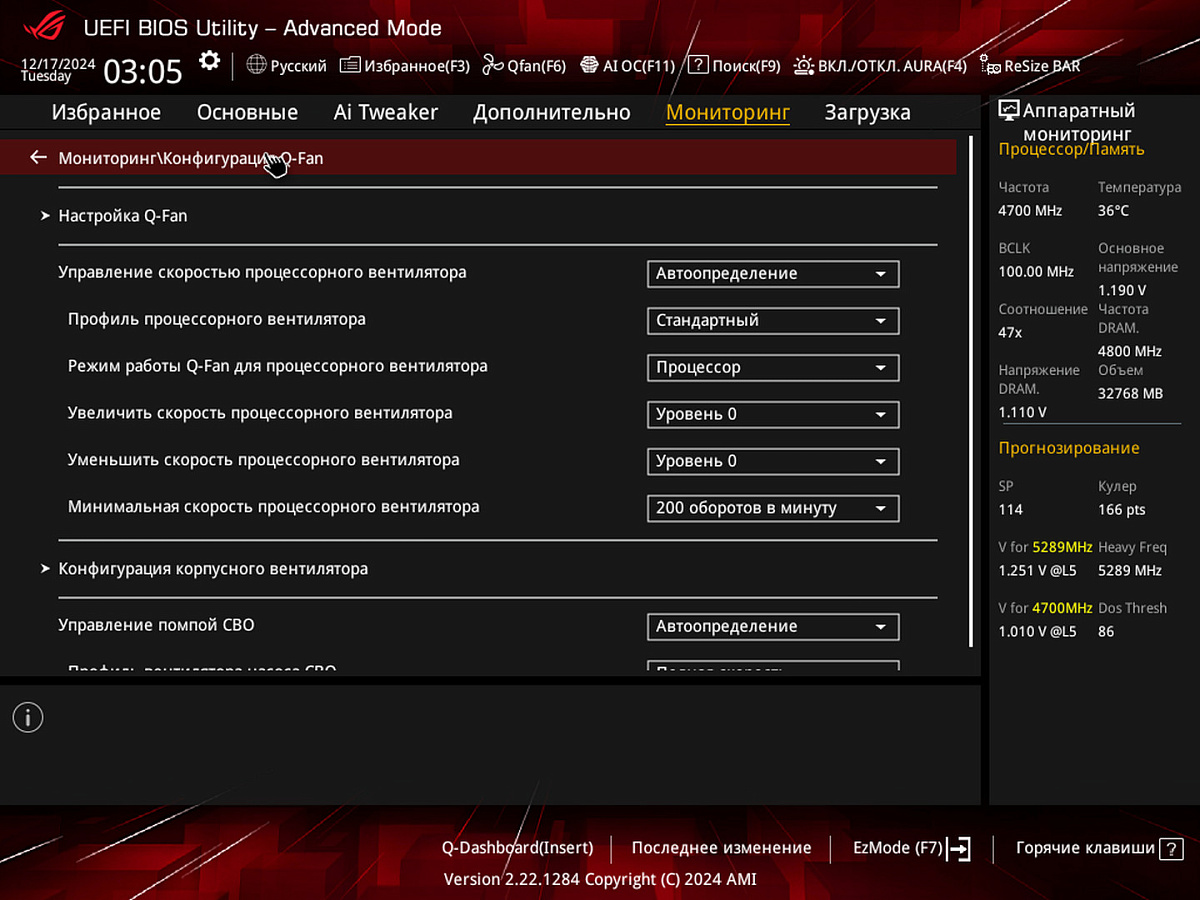This screenshot has width=1200, height=900.
Task: Open Профиль процессорного вентилятора dropdown
Action: (773, 321)
